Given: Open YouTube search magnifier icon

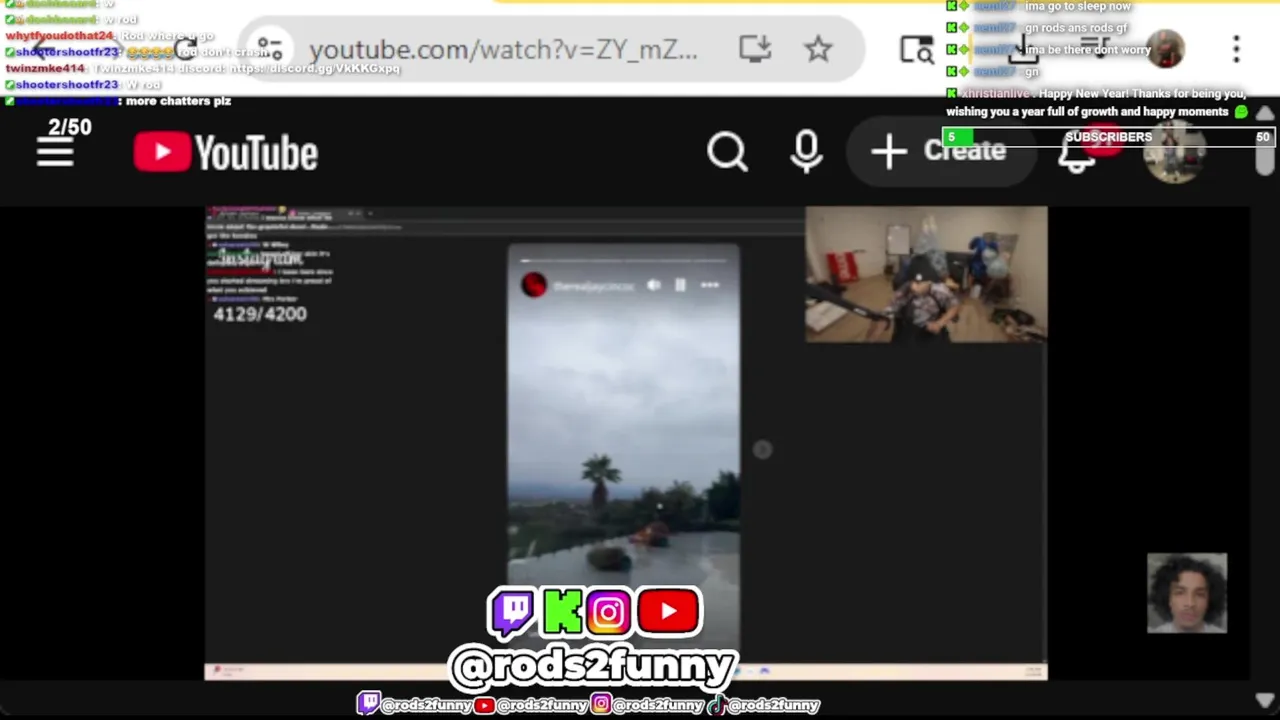Looking at the screenshot, I should (727, 152).
